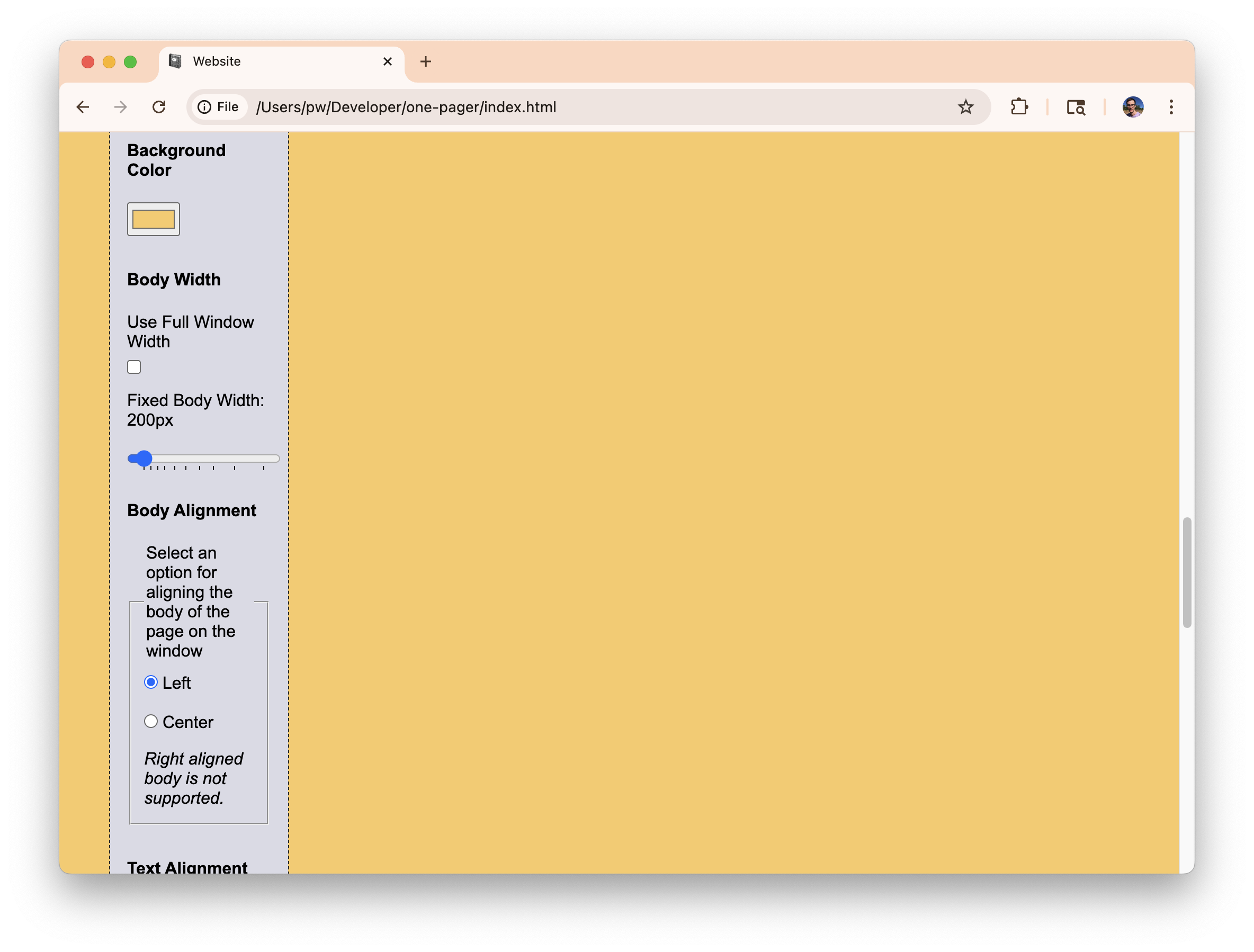
Task: Click the address bar URL
Action: [406, 107]
